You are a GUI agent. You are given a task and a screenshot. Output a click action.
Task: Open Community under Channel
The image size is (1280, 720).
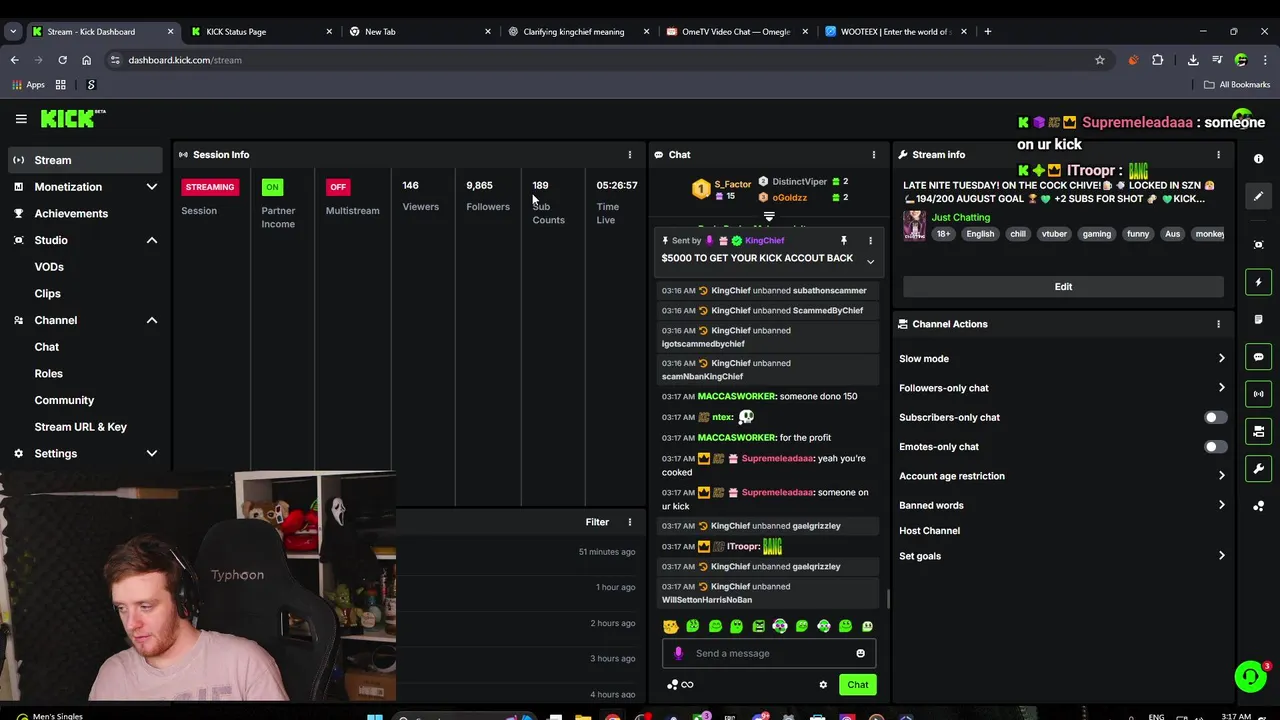pyautogui.click(x=64, y=400)
